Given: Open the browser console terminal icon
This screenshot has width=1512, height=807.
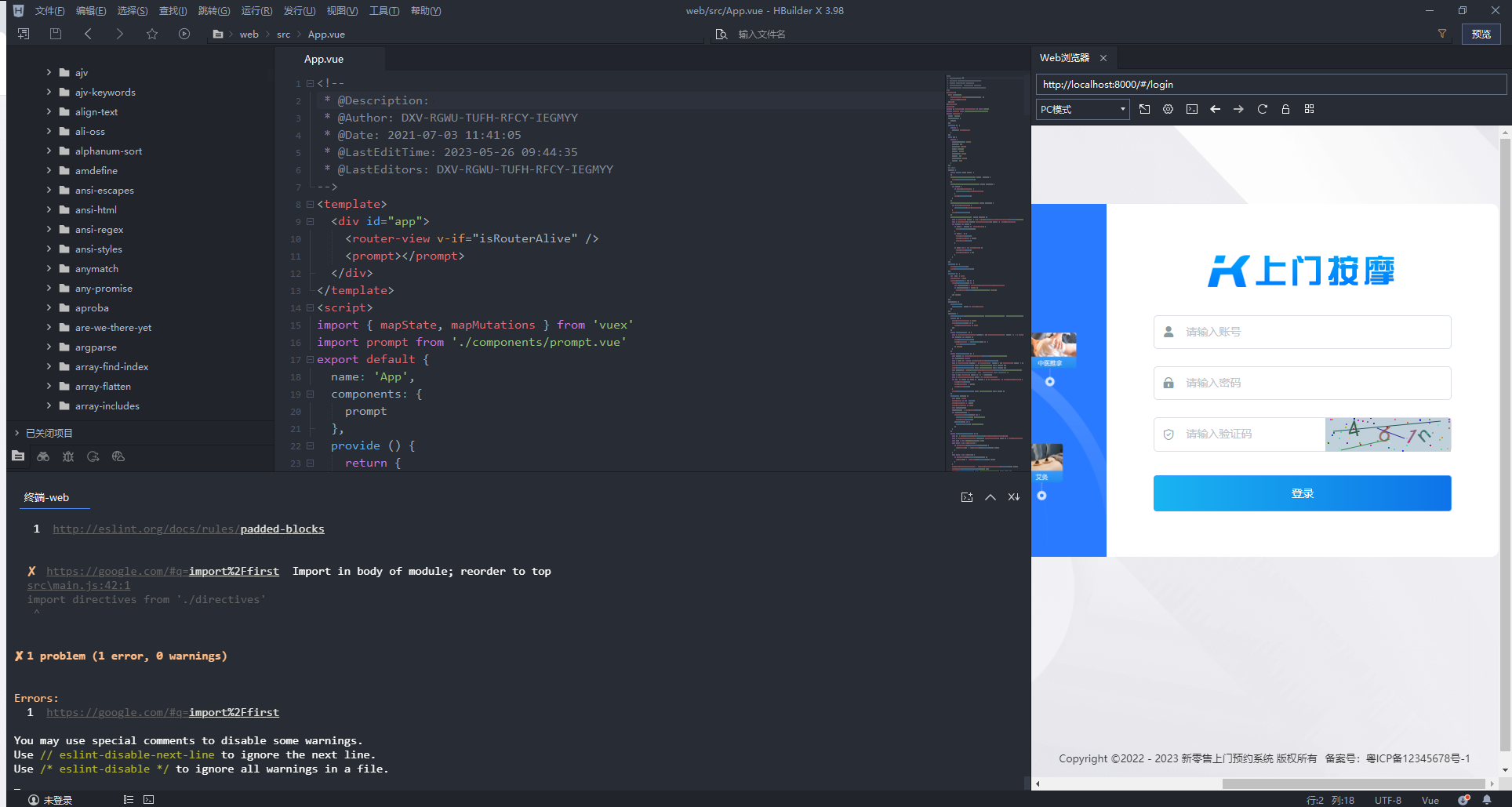Looking at the screenshot, I should [1191, 109].
